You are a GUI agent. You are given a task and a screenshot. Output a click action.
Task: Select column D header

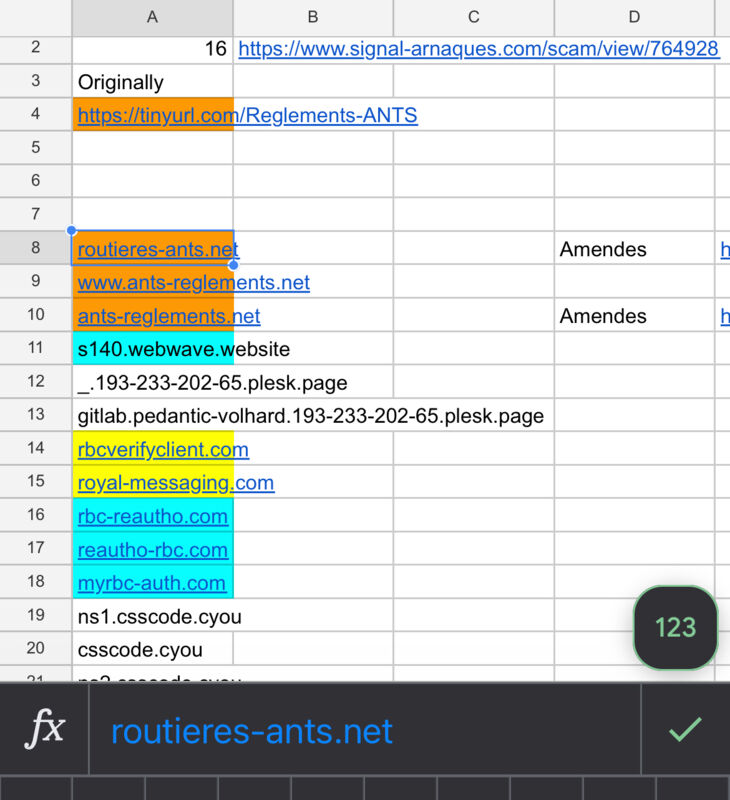point(635,17)
